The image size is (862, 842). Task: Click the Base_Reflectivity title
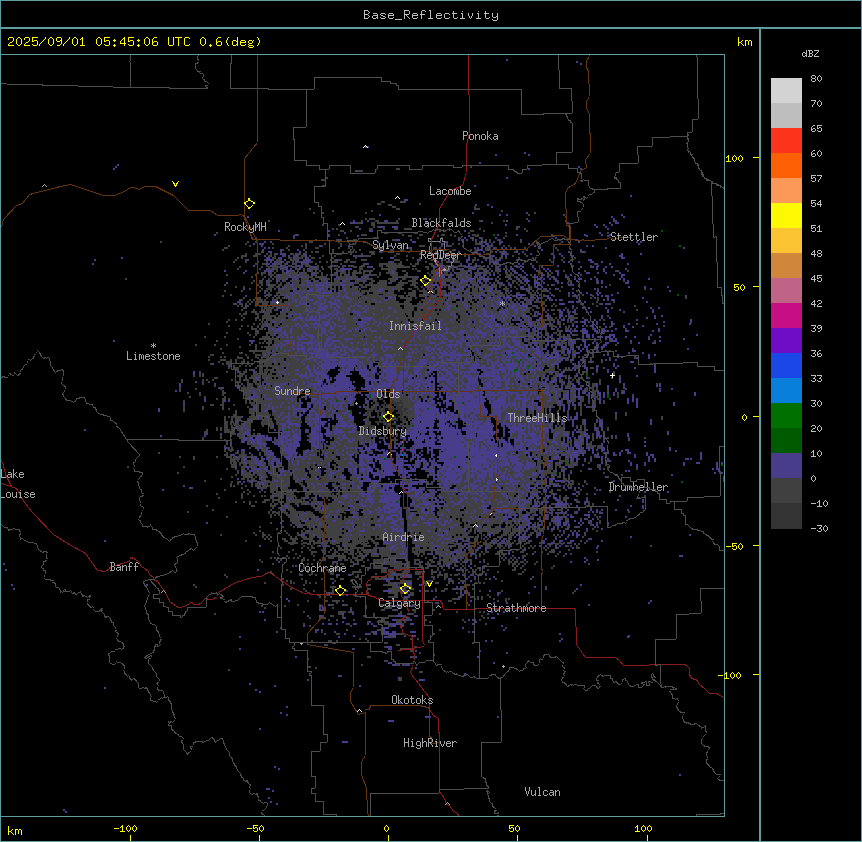point(431,15)
